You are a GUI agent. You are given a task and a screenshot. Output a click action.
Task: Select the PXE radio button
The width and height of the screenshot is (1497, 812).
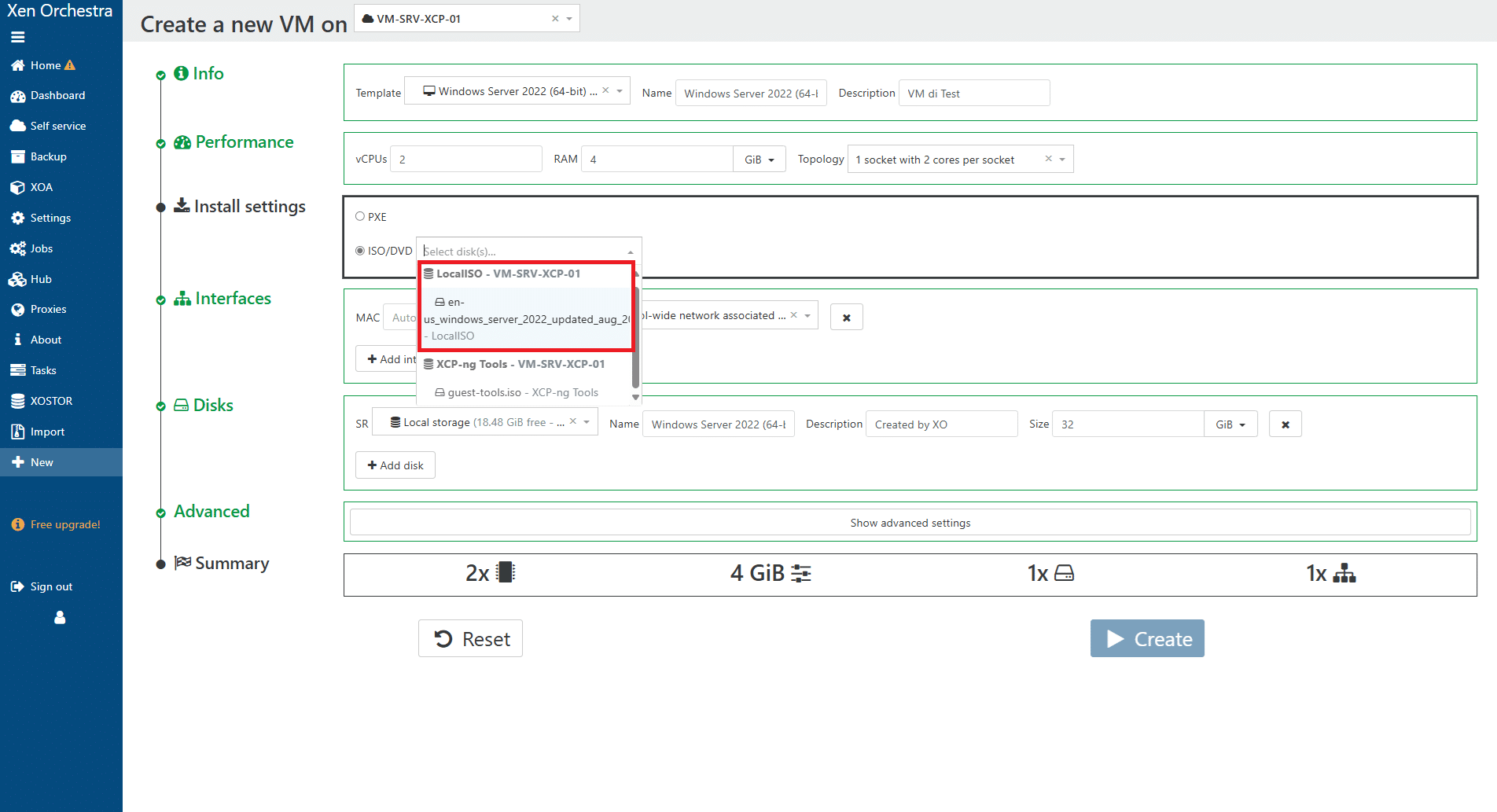click(360, 216)
